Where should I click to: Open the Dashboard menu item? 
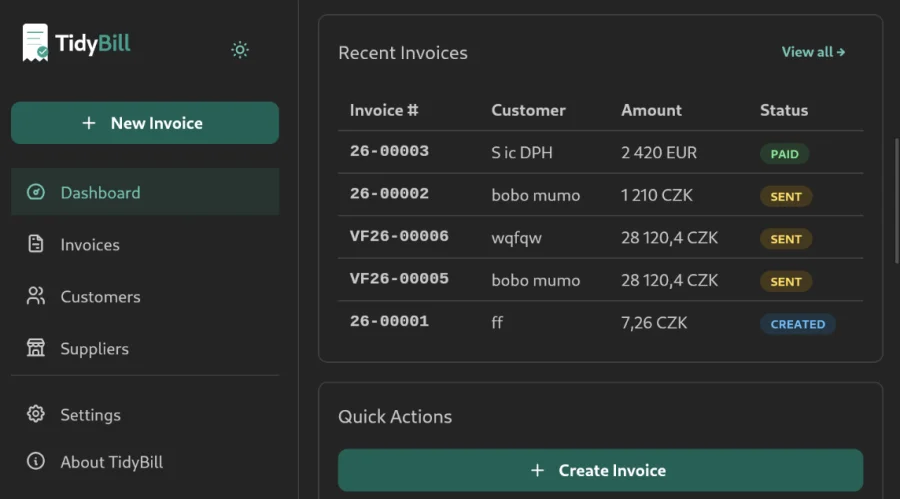click(x=145, y=192)
